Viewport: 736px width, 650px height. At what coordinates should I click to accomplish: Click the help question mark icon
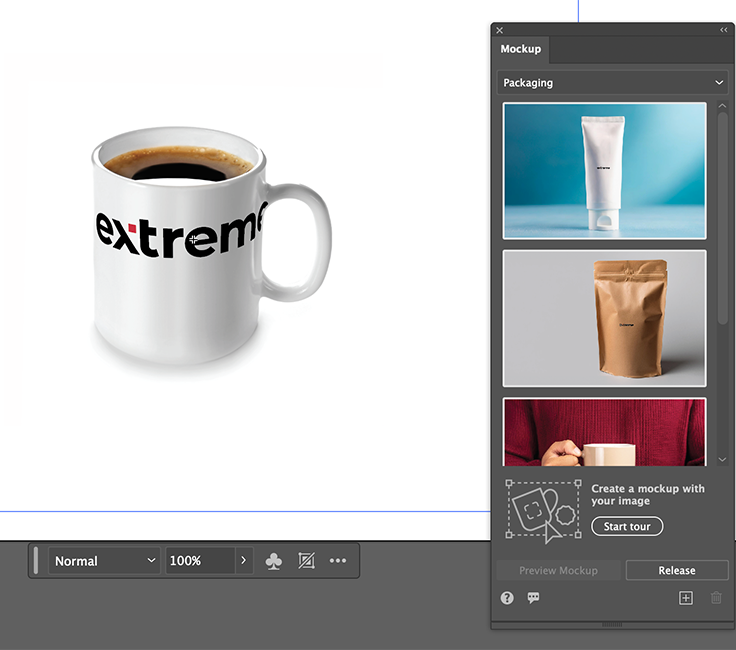(x=507, y=598)
